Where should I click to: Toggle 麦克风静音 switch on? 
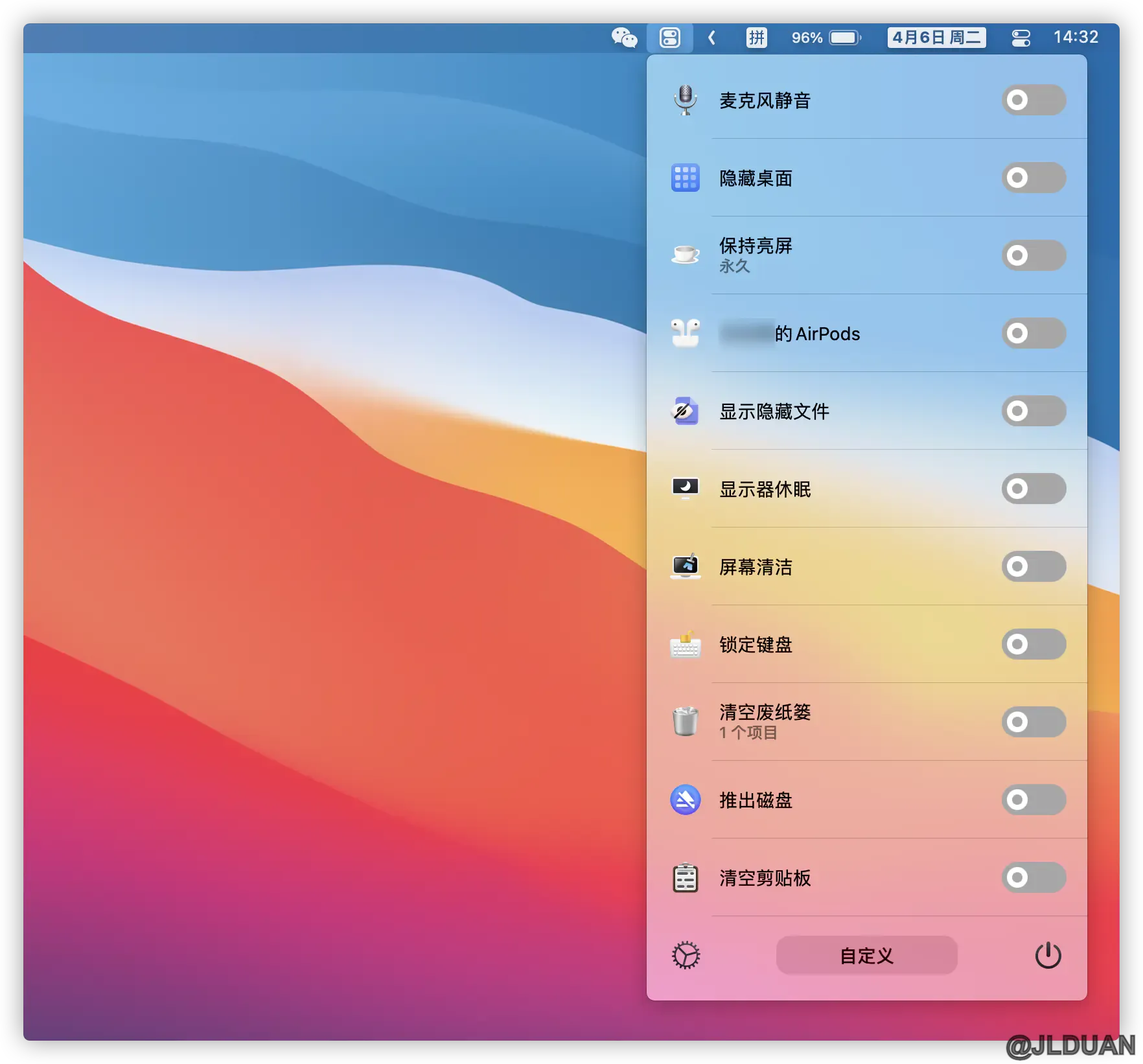point(1033,100)
